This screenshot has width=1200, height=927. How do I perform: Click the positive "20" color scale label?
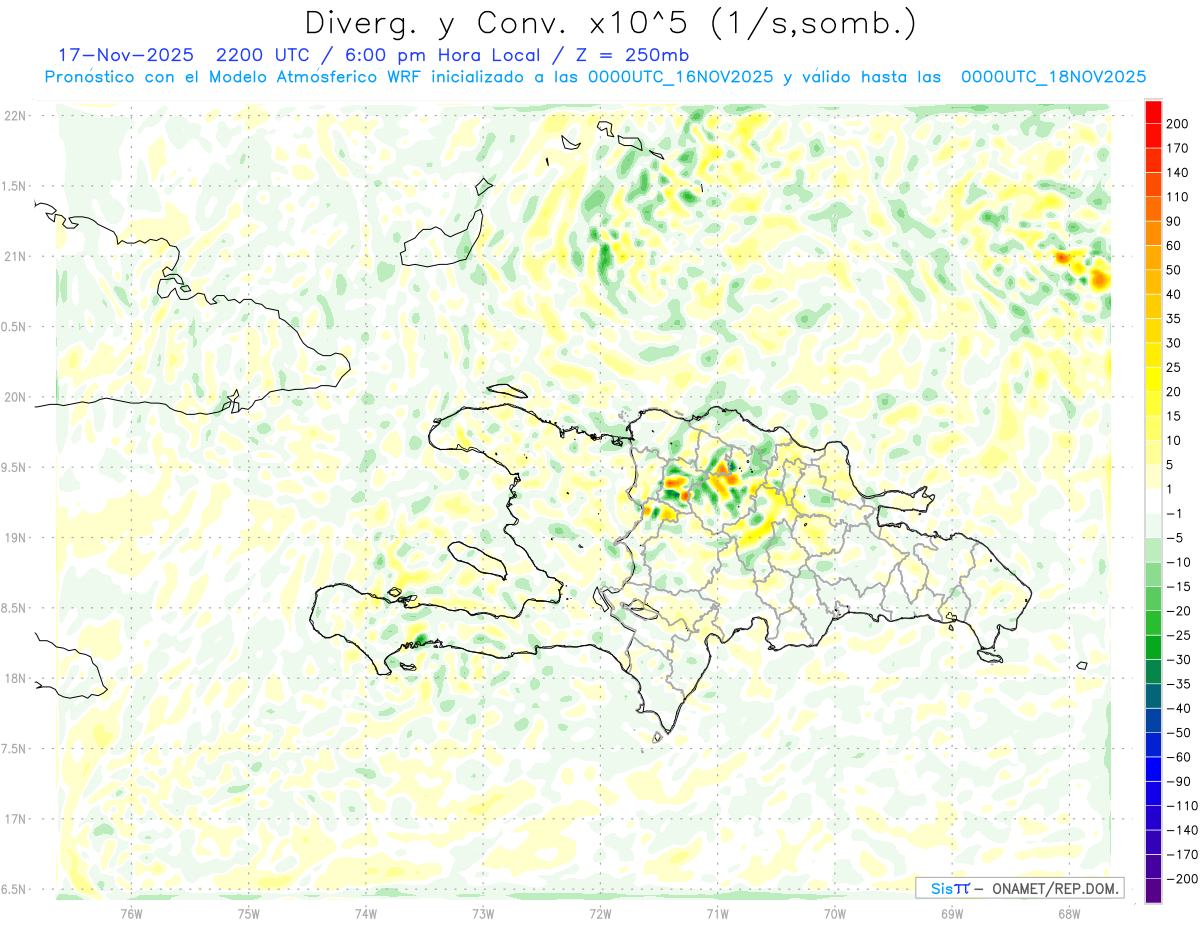pyautogui.click(x=1175, y=392)
